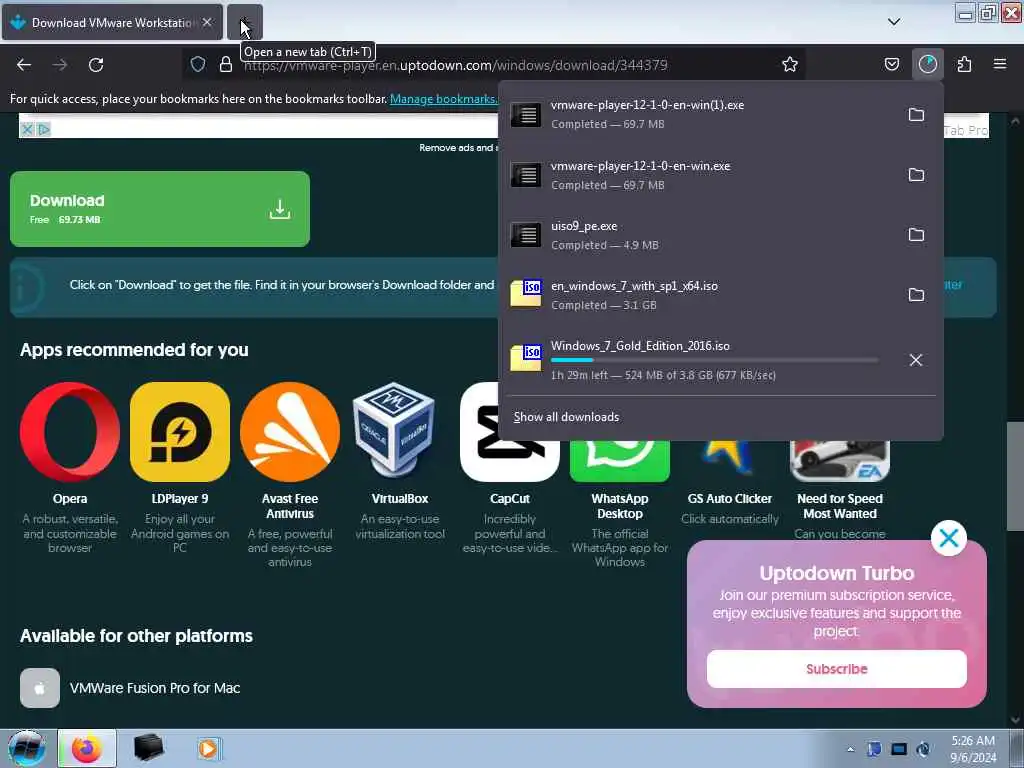This screenshot has width=1024, height=768.
Task: Open the LDPlayer 9 app icon
Action: pyautogui.click(x=180, y=432)
